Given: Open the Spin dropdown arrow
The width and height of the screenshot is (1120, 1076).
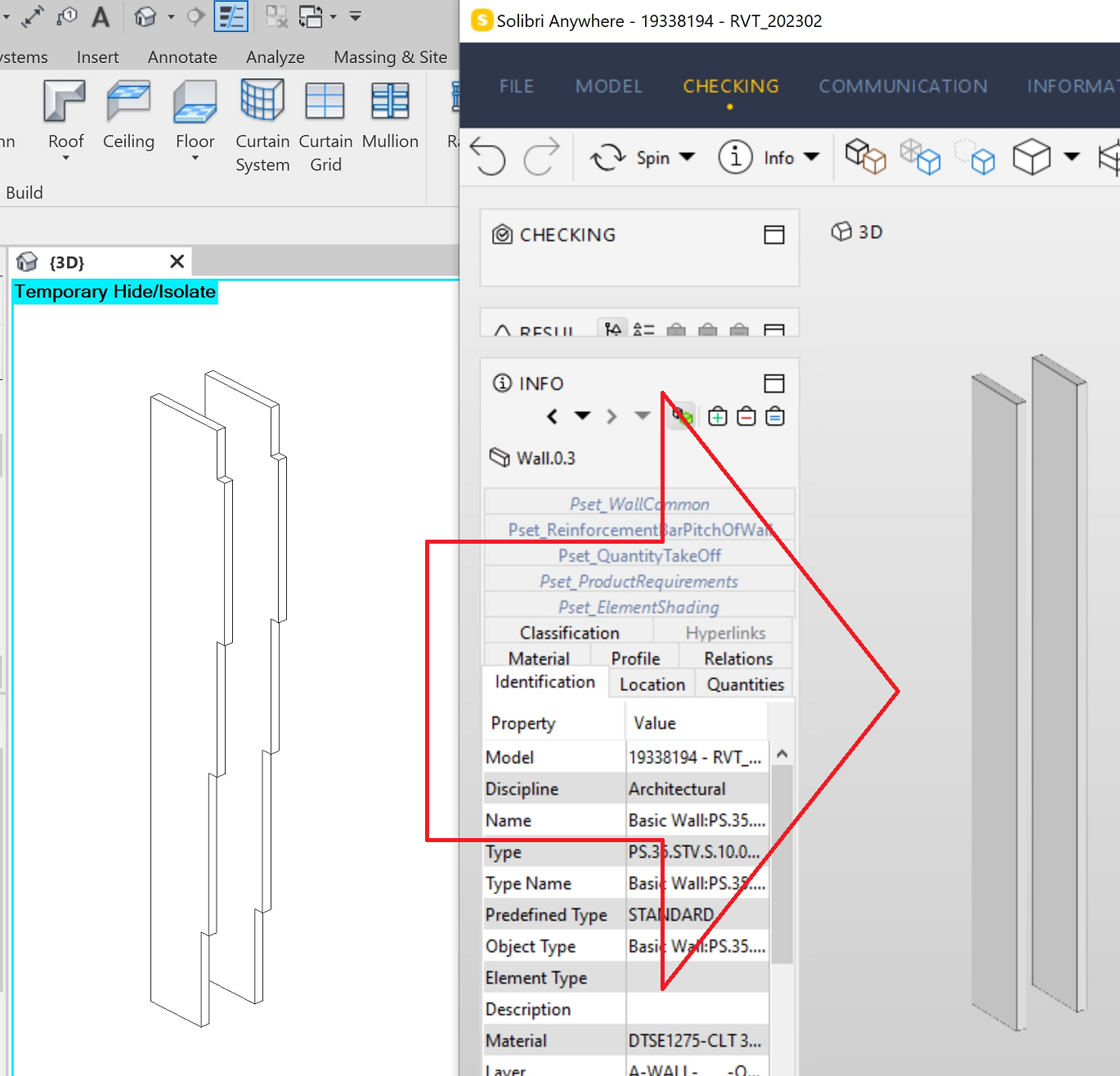Looking at the screenshot, I should (x=688, y=157).
